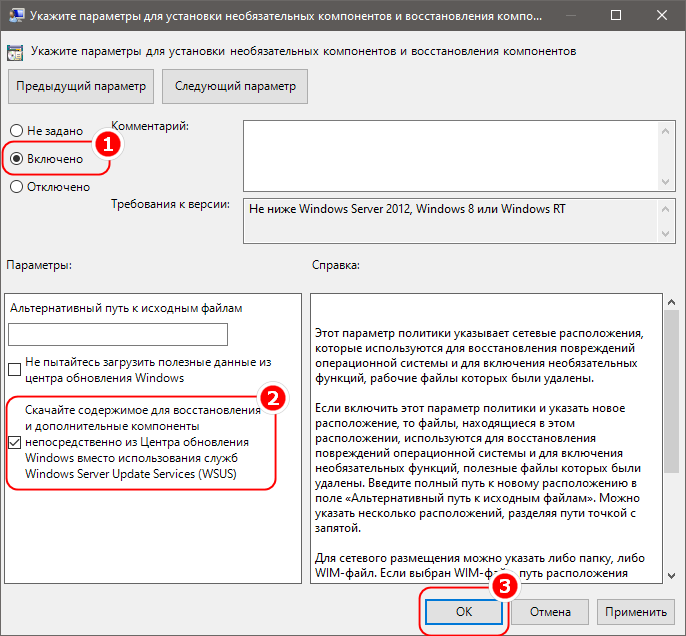Click the policy editor icon in title bar
Screen dimensions: 686x636
pyautogui.click(x=17, y=15)
